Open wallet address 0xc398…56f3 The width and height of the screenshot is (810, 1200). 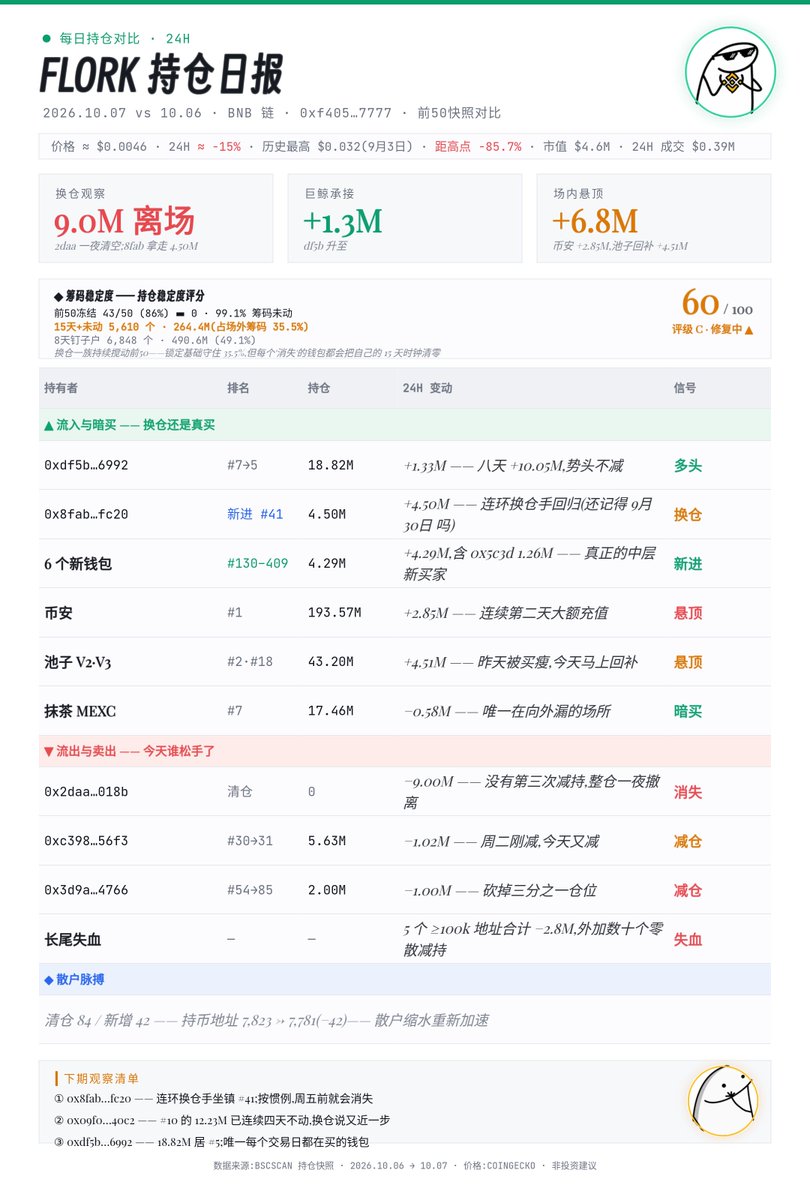[86, 841]
